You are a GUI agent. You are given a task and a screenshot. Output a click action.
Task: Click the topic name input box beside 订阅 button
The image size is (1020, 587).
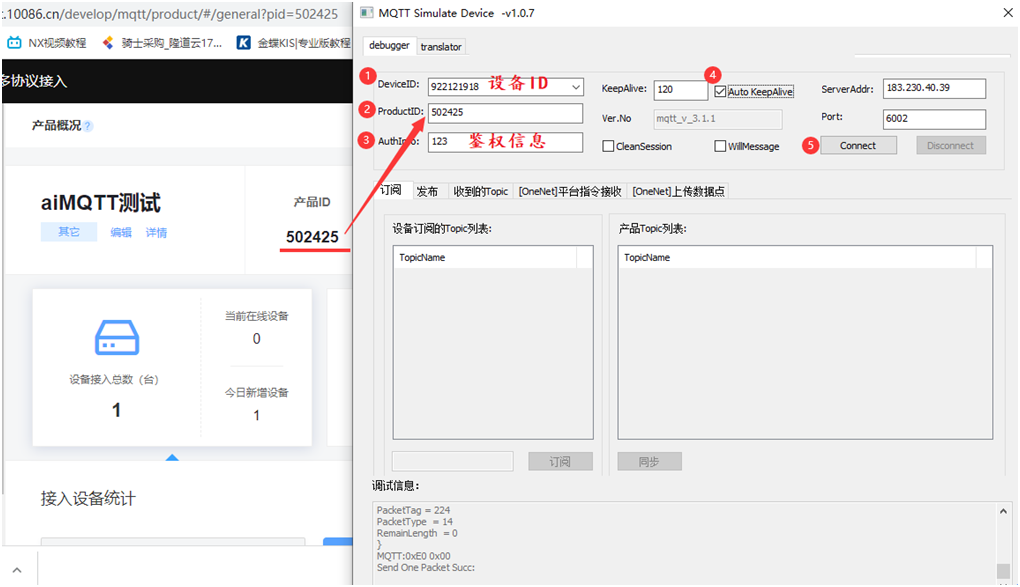tap(453, 461)
